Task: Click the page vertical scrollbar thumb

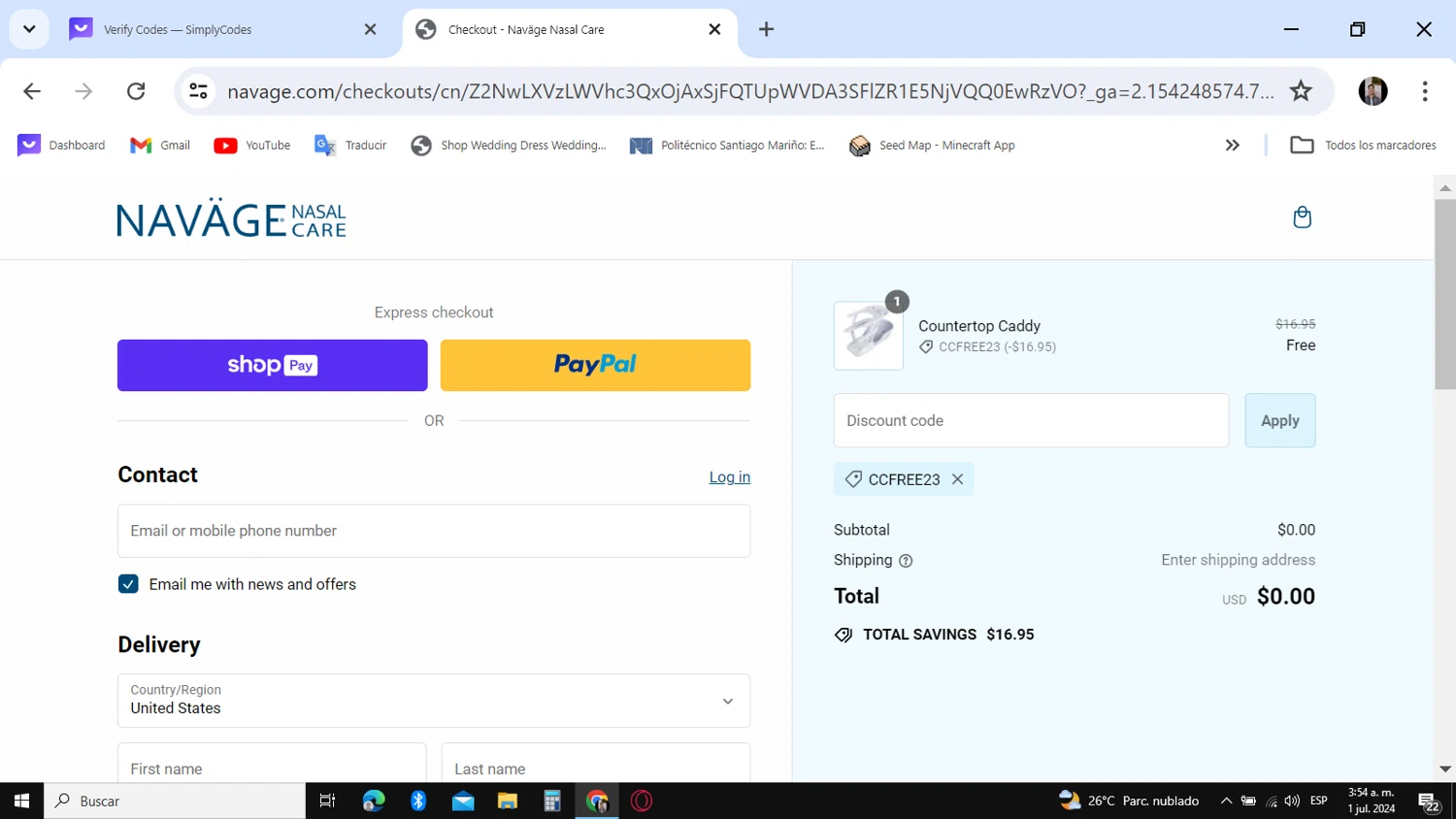Action: 1444,294
